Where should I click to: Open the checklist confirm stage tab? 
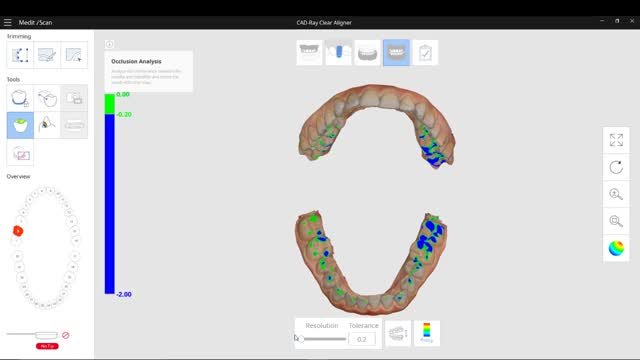[425, 53]
